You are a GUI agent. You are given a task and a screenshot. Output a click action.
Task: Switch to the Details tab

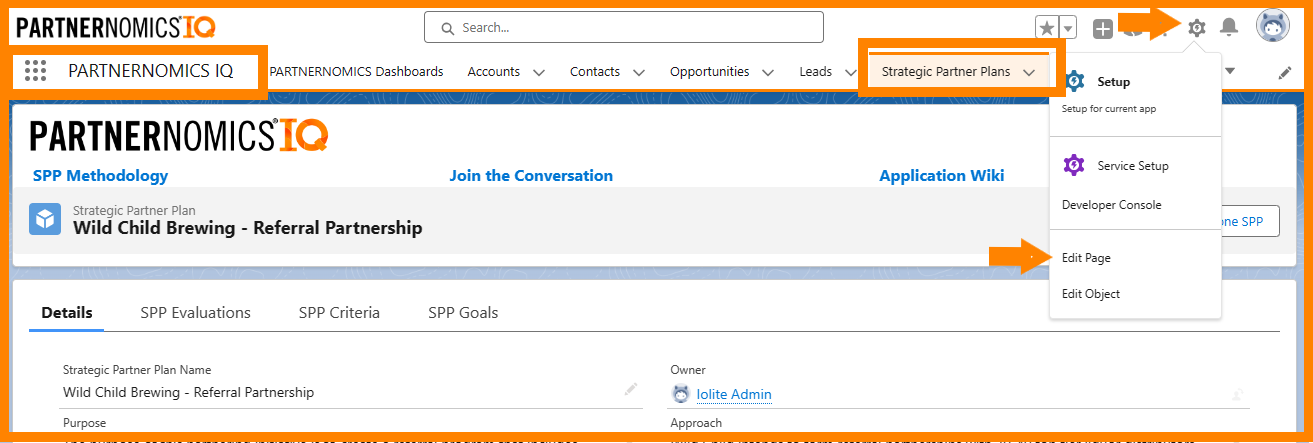(x=67, y=313)
